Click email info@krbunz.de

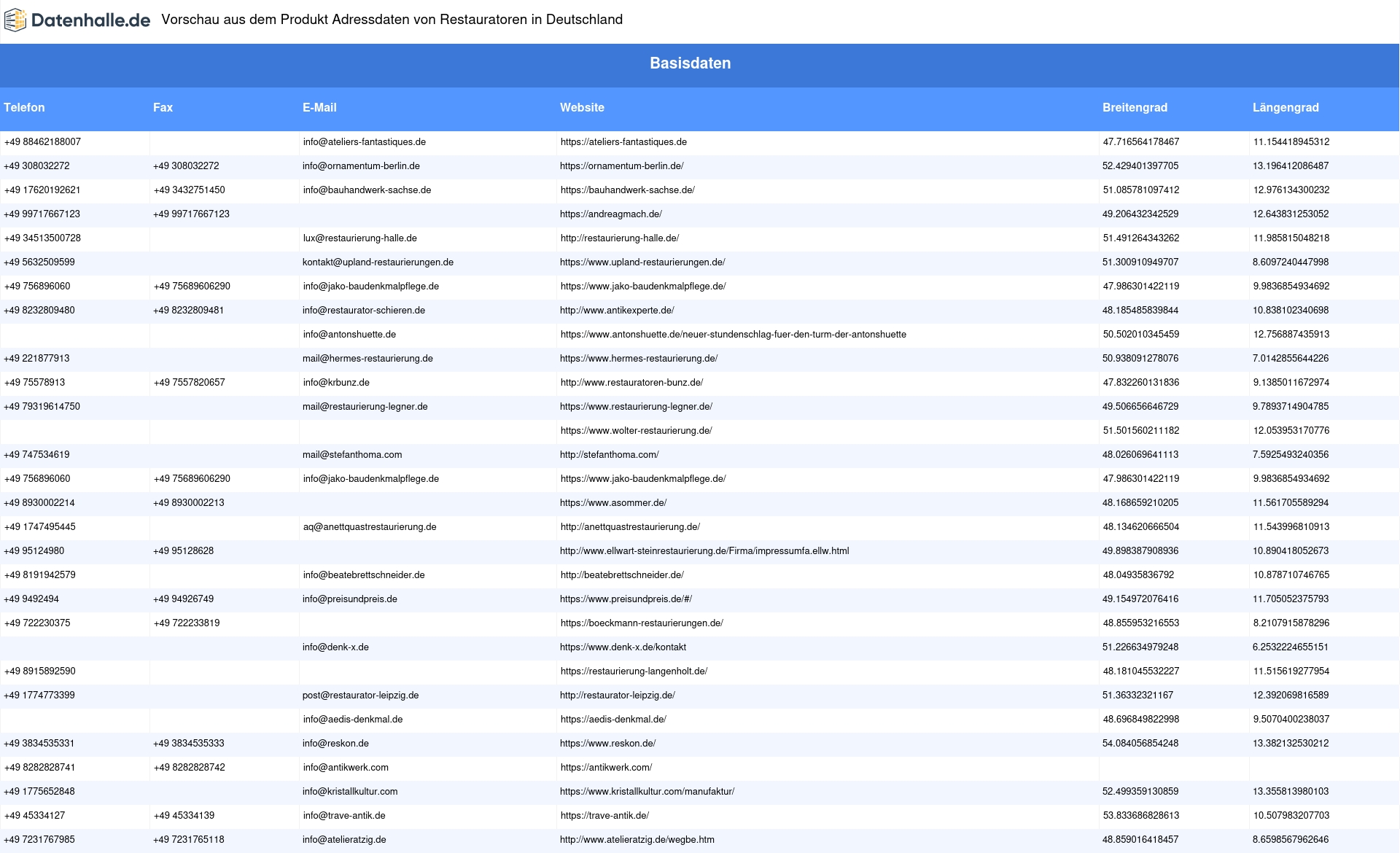pyautogui.click(x=336, y=383)
